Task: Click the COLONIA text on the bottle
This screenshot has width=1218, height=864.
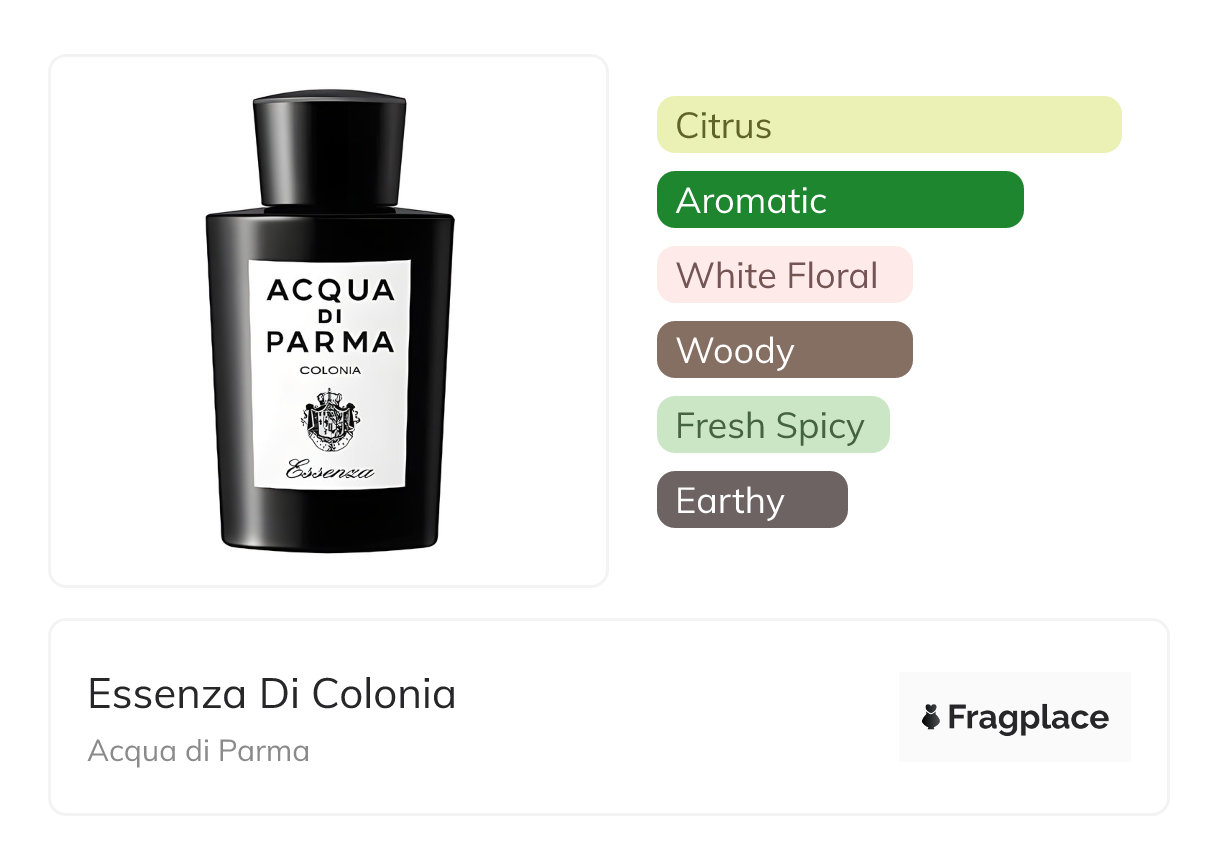Action: coord(330,371)
